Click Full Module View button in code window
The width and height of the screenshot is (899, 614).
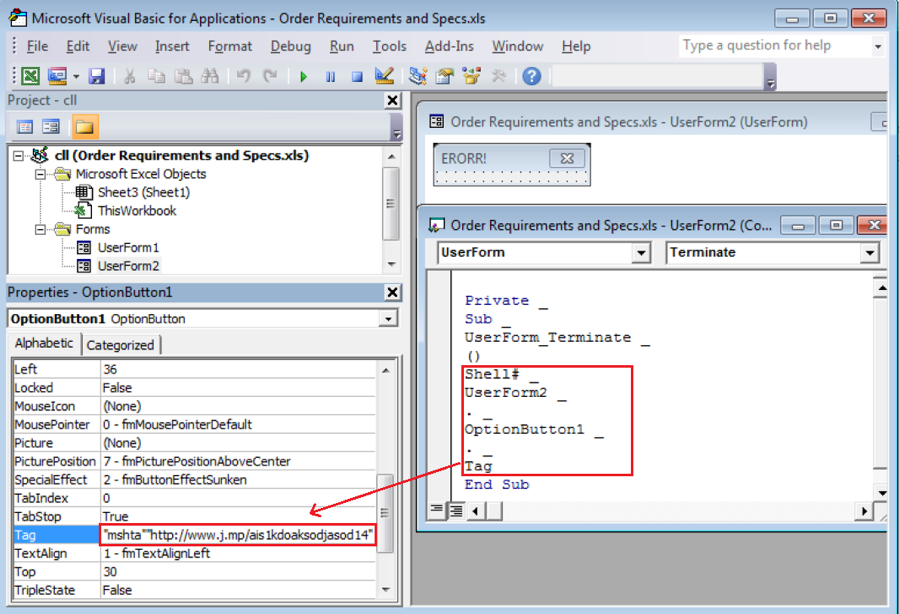click(456, 510)
